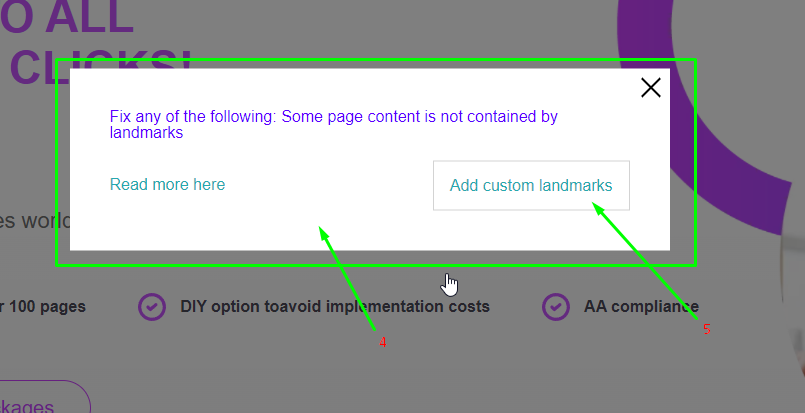Screen dimensions: 805x413
Task: Click the red annotation number 5
Action: pos(707,329)
